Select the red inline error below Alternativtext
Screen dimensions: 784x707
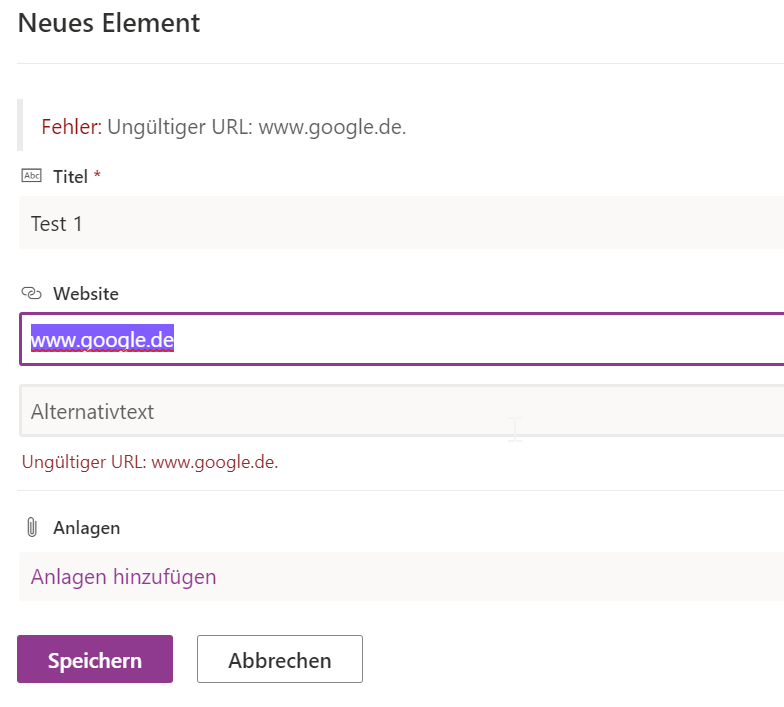150,463
